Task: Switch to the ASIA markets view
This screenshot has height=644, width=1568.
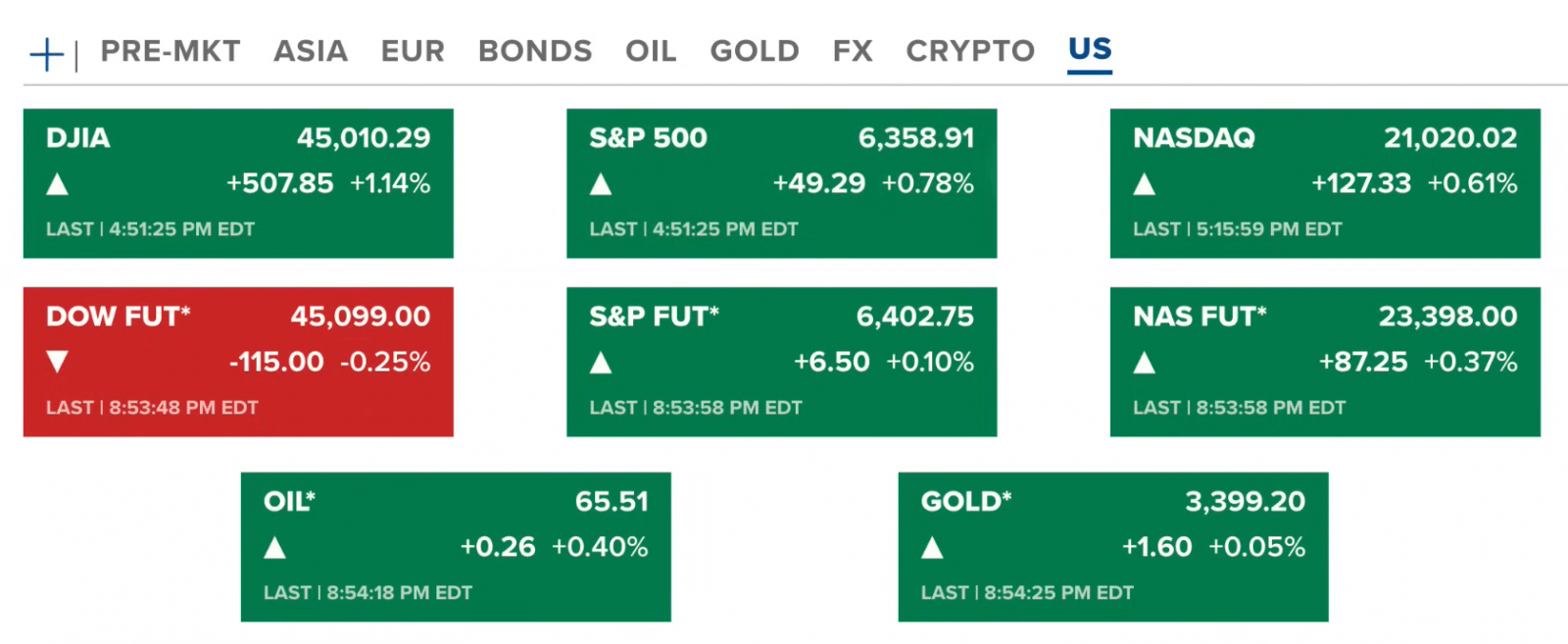Action: coord(311,51)
